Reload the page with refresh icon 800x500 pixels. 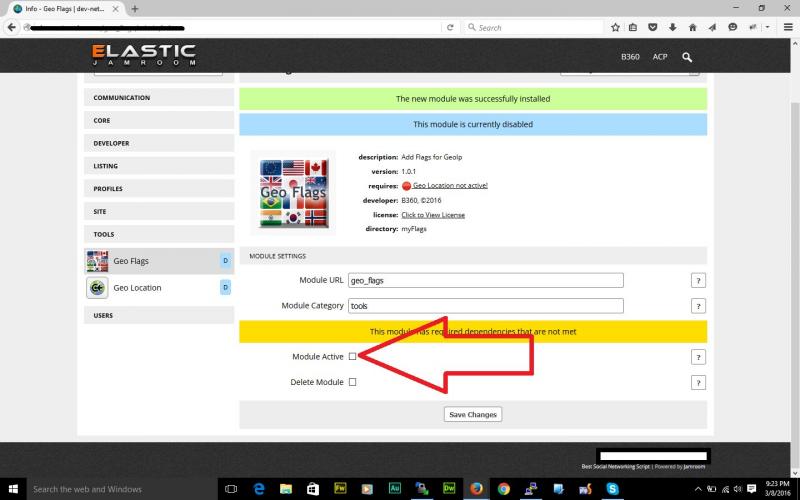click(x=450, y=28)
